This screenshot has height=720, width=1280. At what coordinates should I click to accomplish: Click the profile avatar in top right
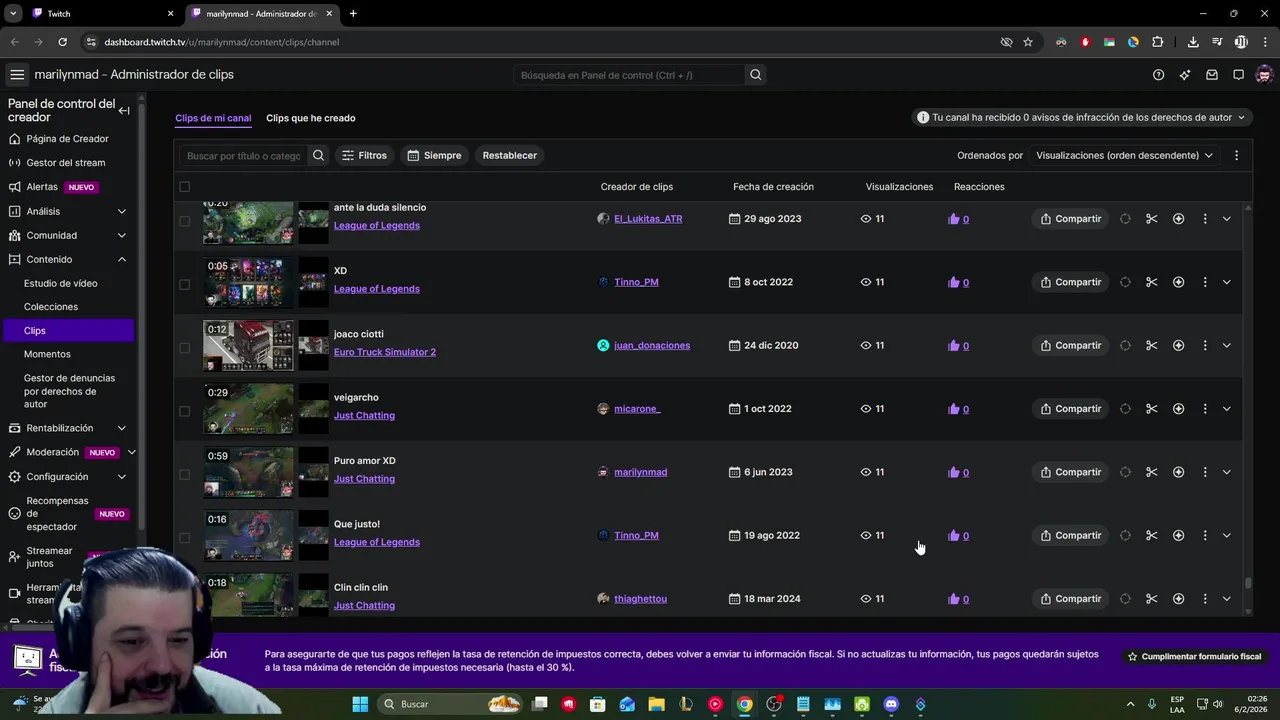coord(1264,75)
